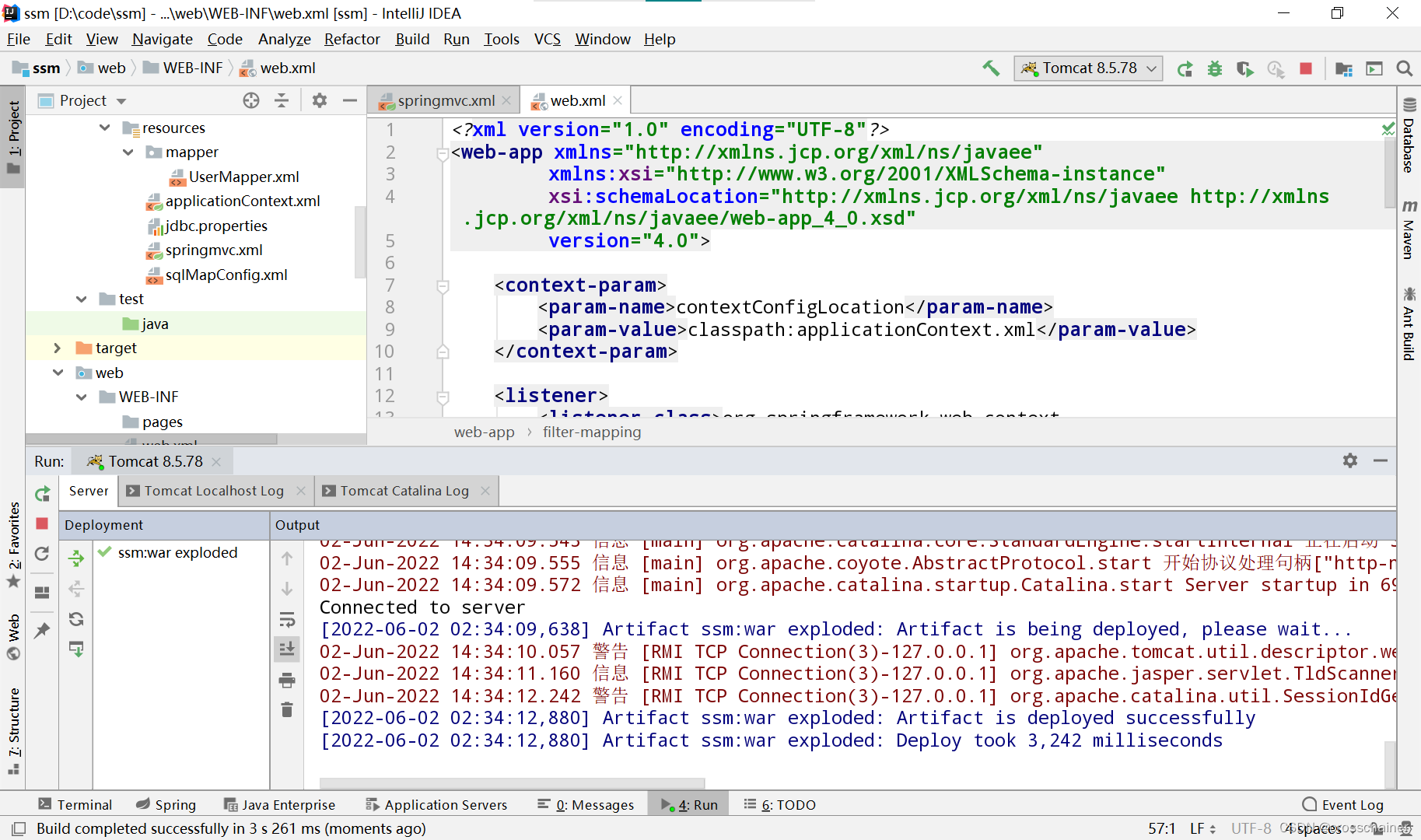Screen dimensions: 1421x840
Task: Click the red Stop icon in top toolbar
Action: coord(1306,68)
